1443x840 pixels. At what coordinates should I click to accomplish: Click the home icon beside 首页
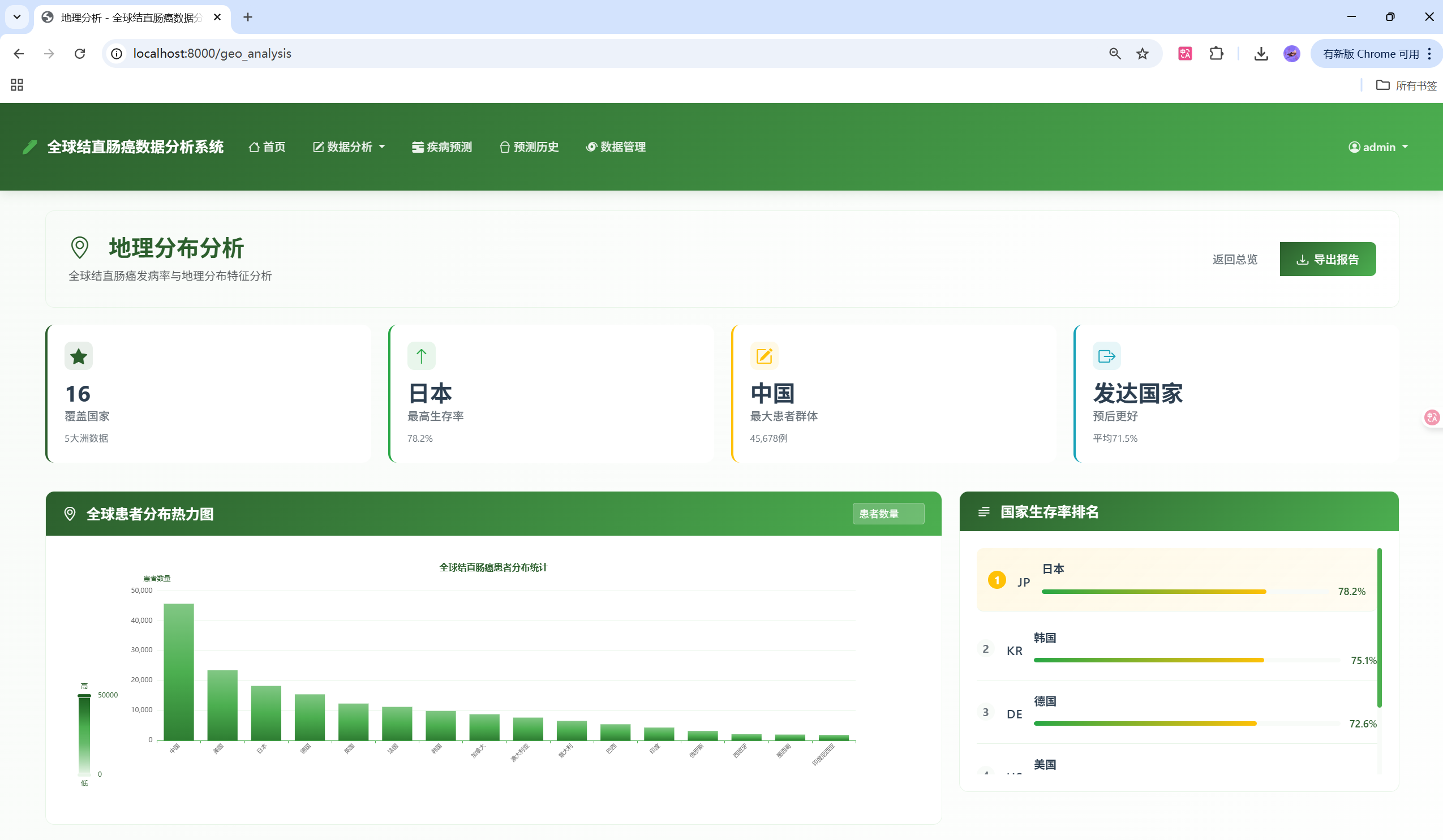(x=254, y=147)
